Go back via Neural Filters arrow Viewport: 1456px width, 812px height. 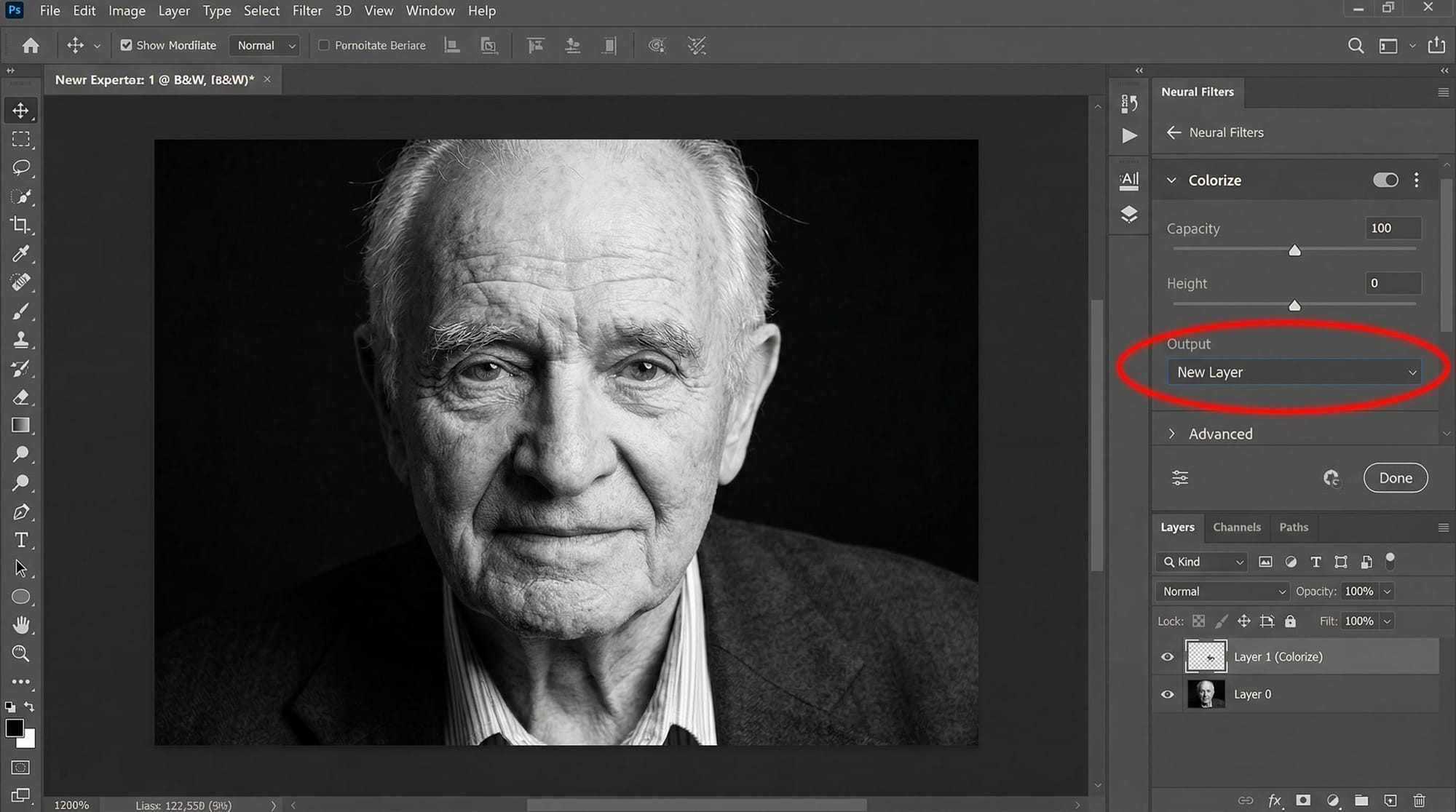coord(1174,132)
